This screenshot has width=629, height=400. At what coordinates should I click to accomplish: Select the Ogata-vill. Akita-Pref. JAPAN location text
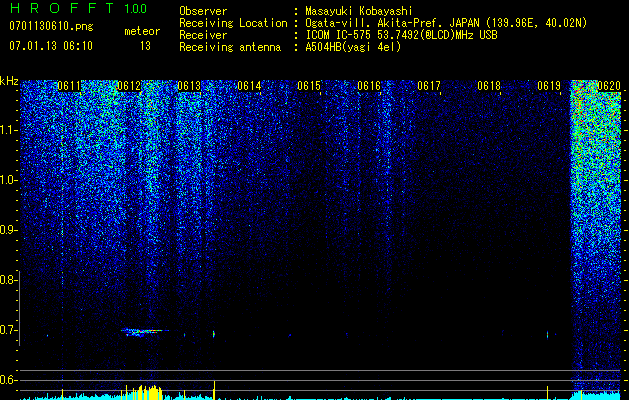pyautogui.click(x=392, y=23)
